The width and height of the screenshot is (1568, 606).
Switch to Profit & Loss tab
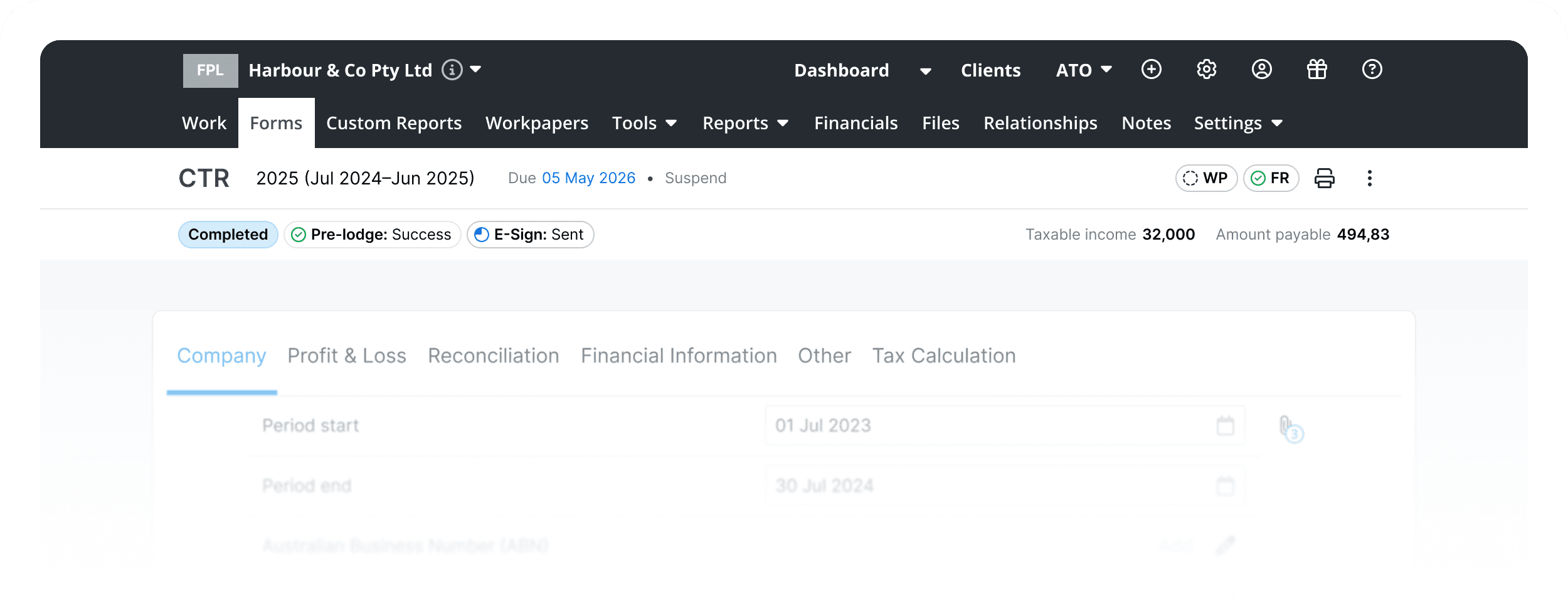click(x=347, y=356)
